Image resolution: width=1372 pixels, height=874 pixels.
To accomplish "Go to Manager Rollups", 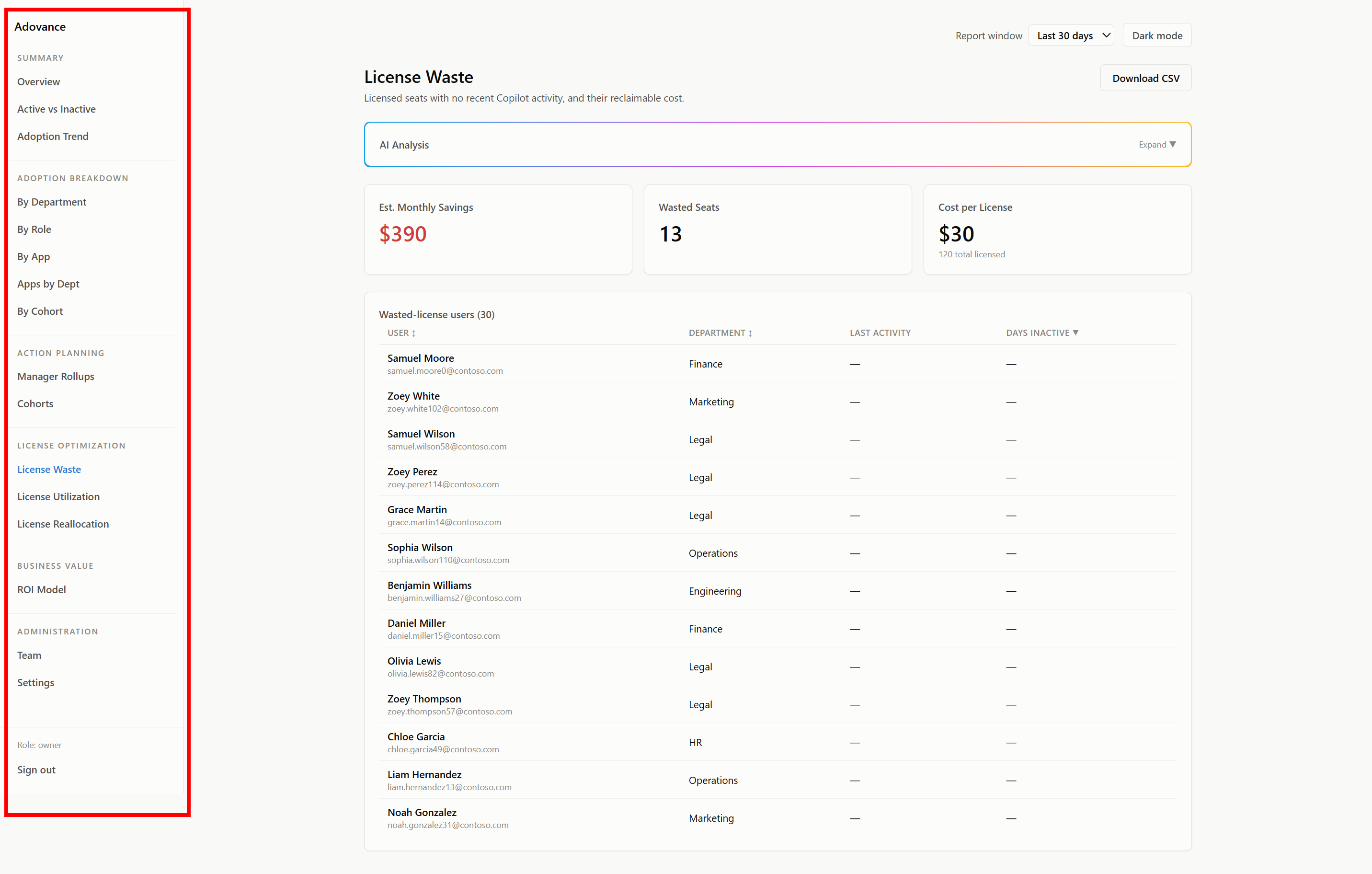I will click(x=56, y=376).
